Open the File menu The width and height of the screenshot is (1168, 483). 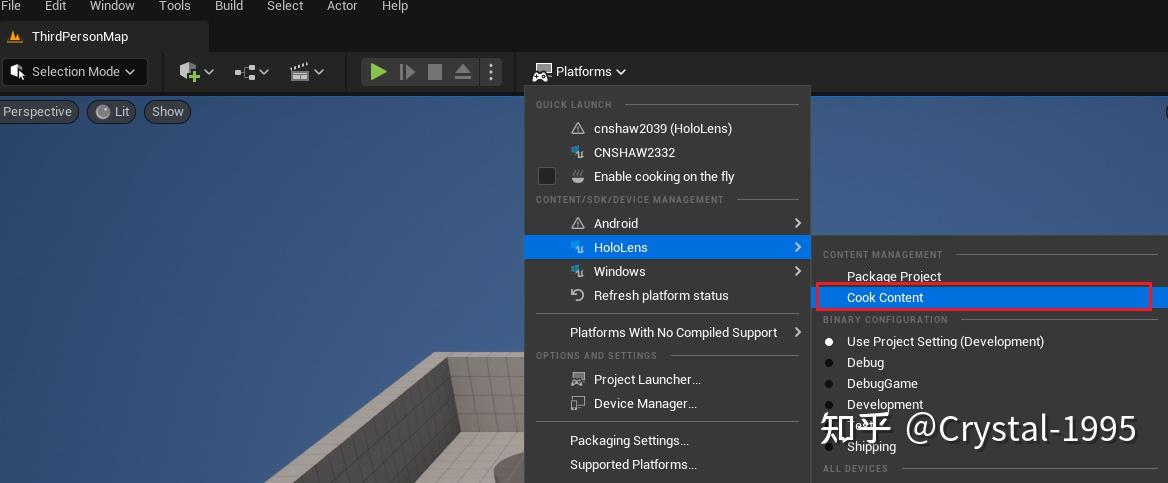[x=10, y=6]
